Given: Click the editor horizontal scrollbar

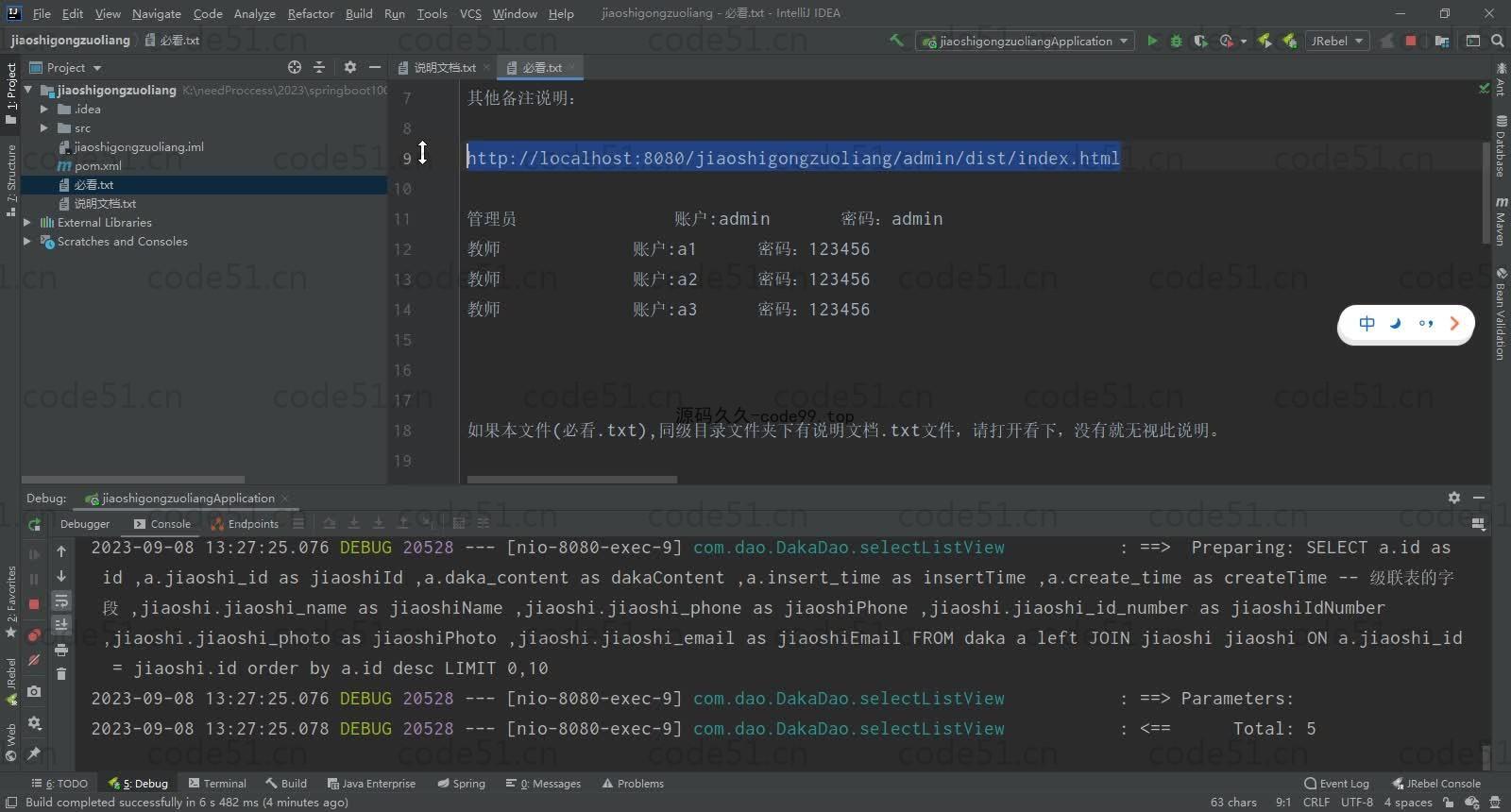Looking at the screenshot, I should coord(571,480).
